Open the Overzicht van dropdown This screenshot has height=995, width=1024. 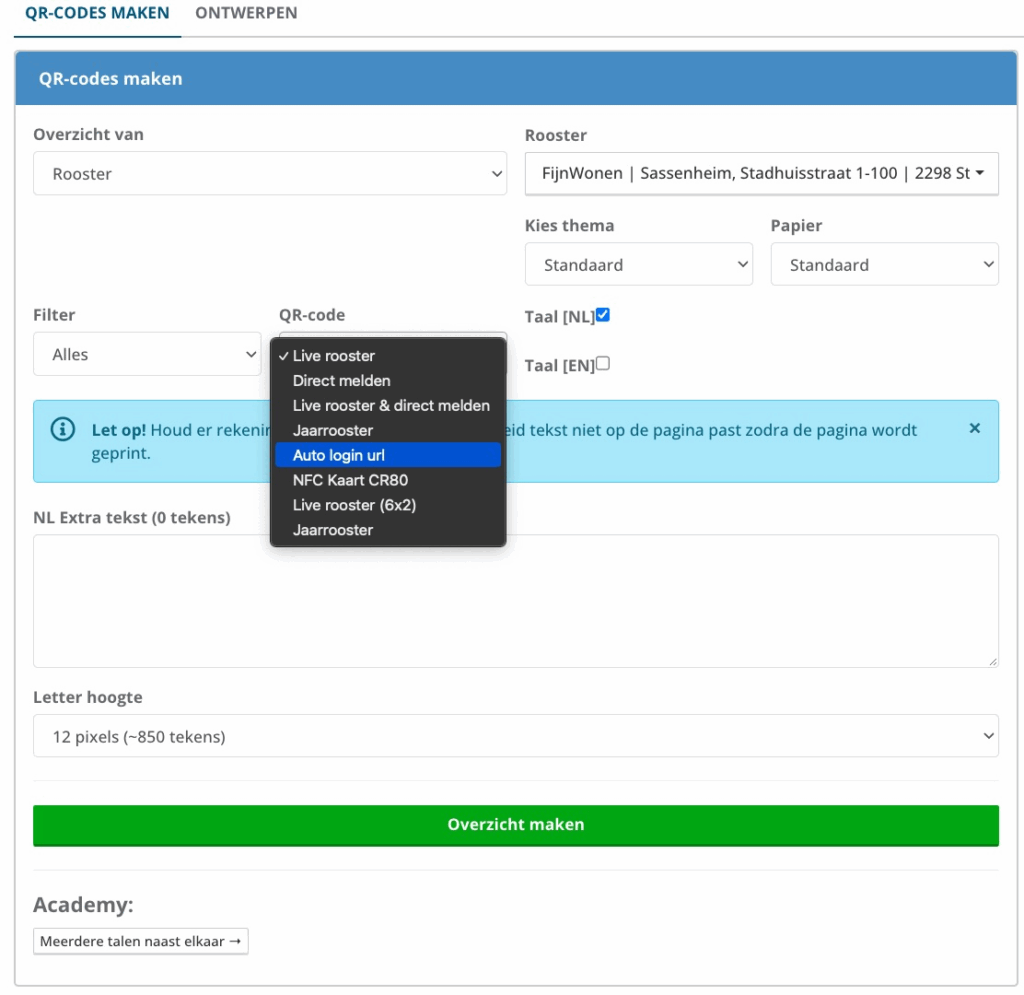[269, 174]
